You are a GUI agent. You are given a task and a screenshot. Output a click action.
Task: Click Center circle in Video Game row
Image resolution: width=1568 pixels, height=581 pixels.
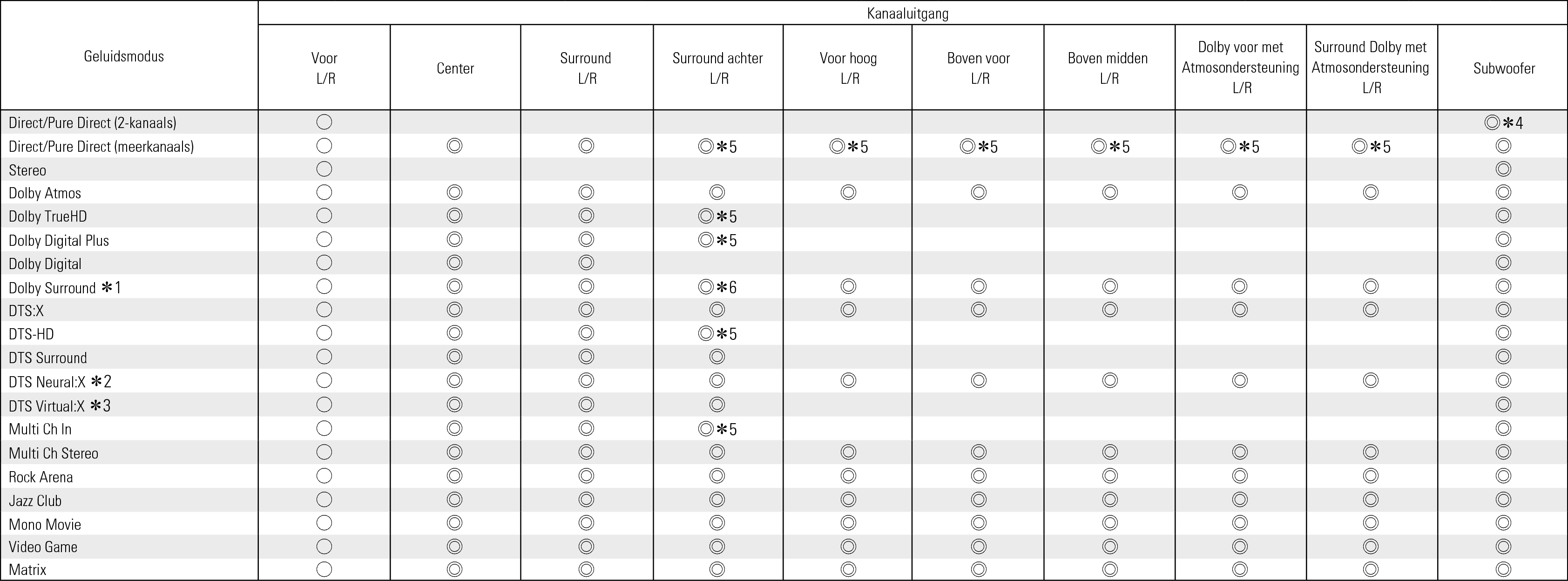coord(454,547)
